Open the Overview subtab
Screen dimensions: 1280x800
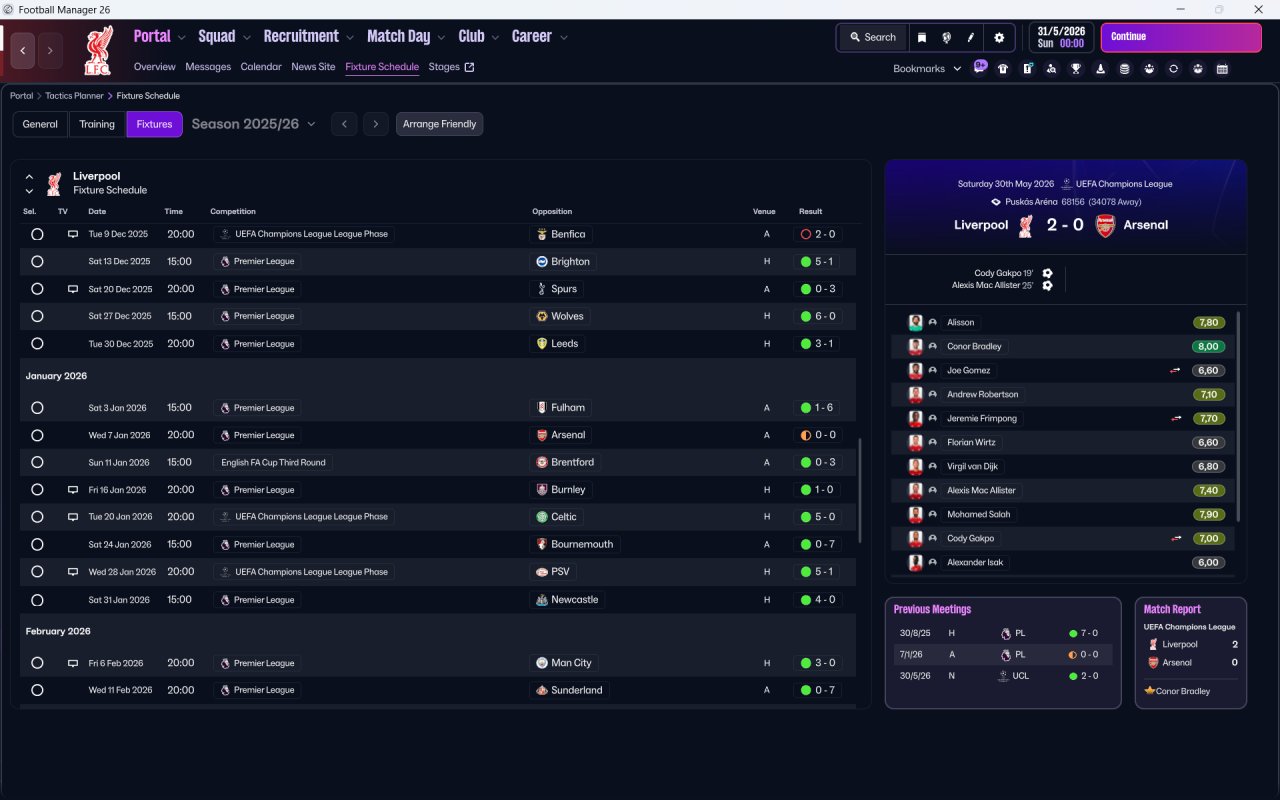click(155, 67)
